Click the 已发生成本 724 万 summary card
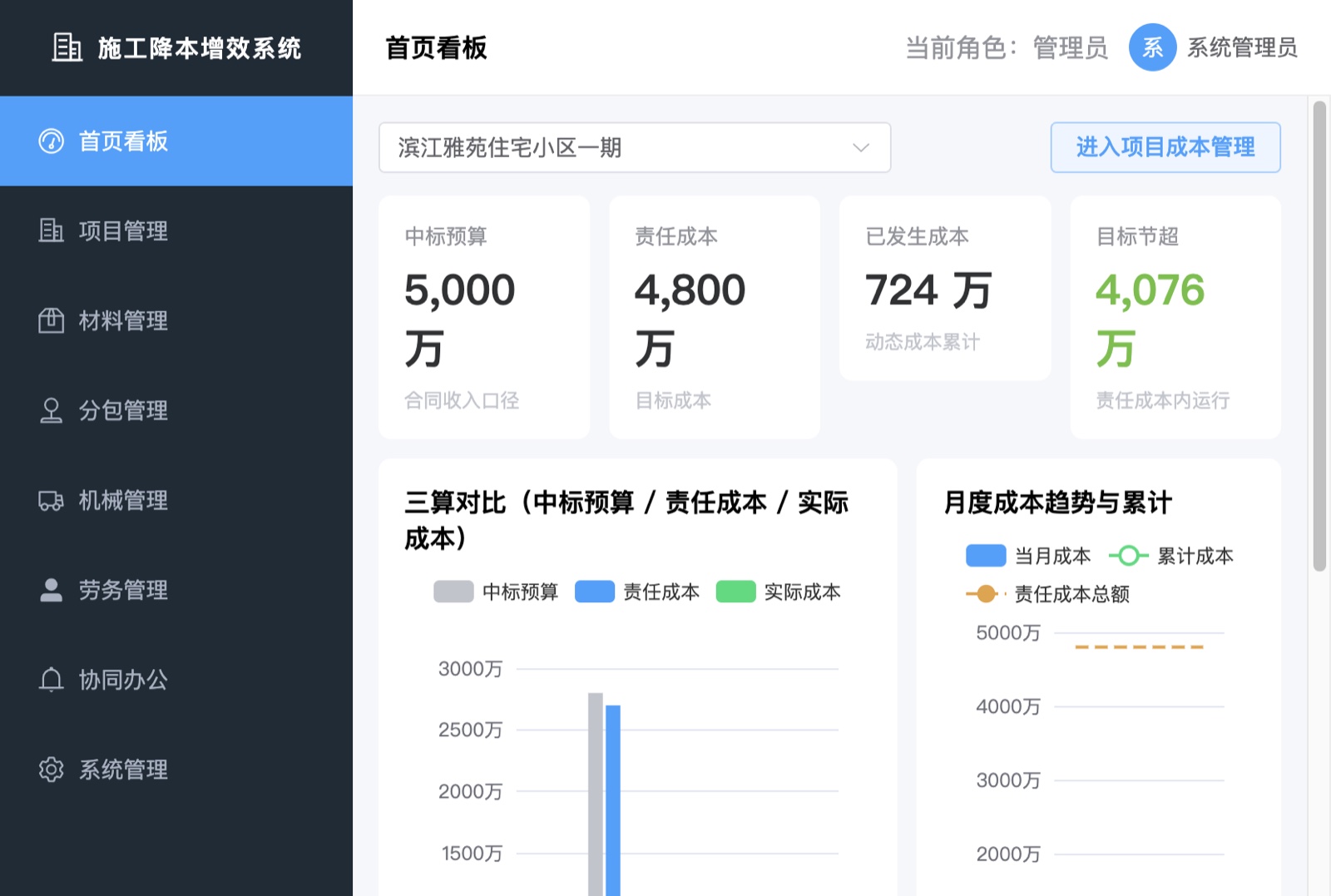This screenshot has width=1331, height=896. click(x=945, y=289)
